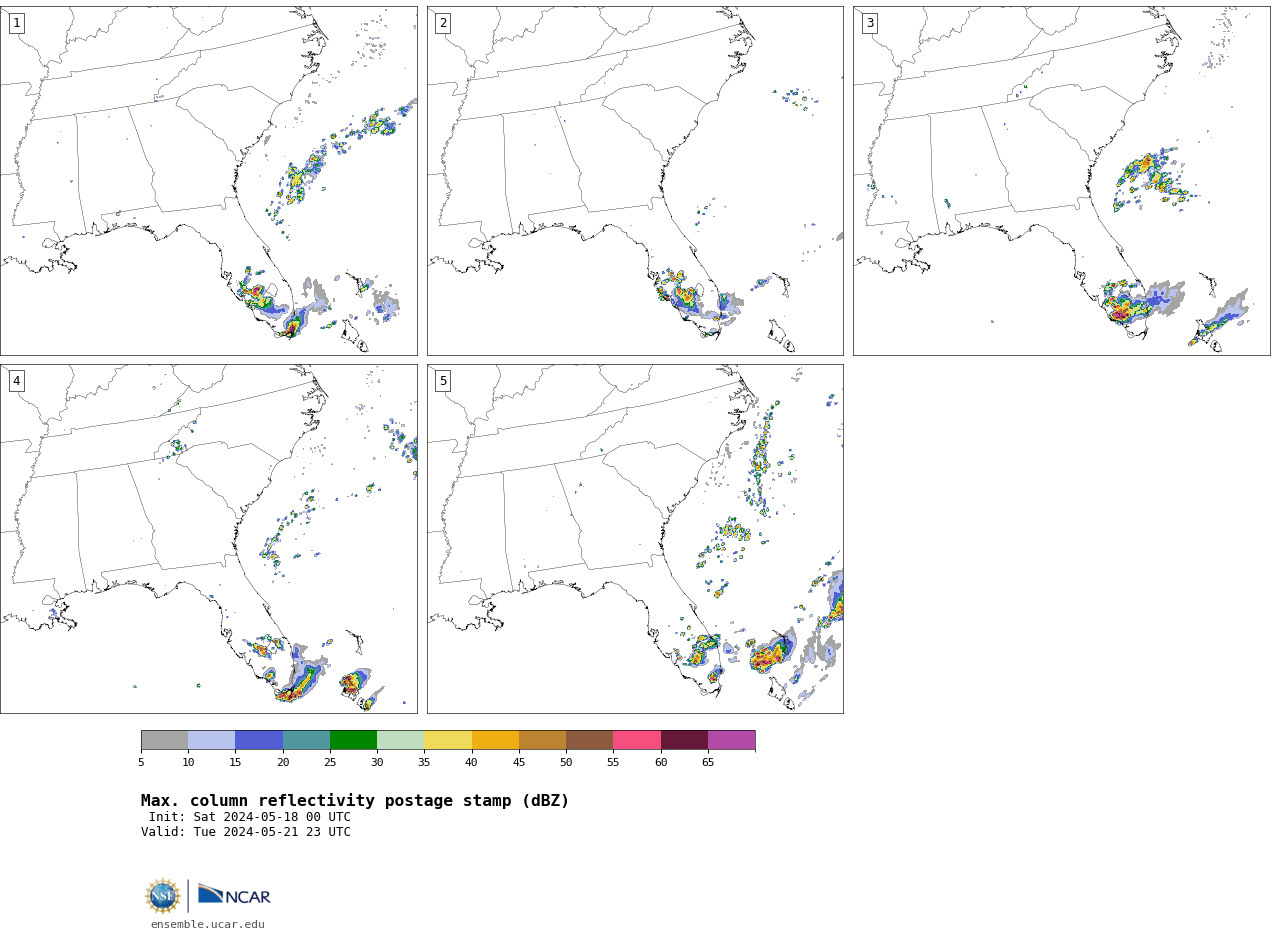1280x936 pixels.
Task: Click the panel number 3 label
Action: click(869, 23)
